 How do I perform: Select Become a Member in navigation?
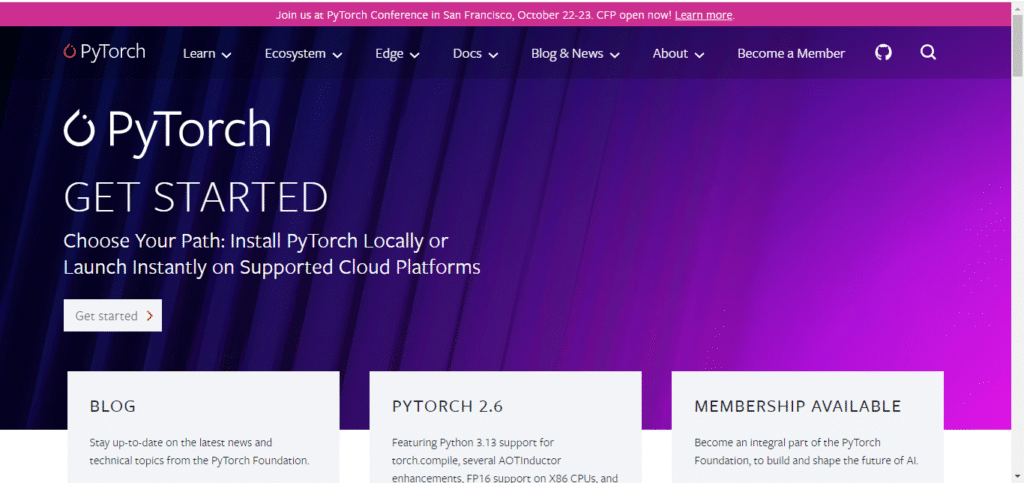click(x=791, y=54)
